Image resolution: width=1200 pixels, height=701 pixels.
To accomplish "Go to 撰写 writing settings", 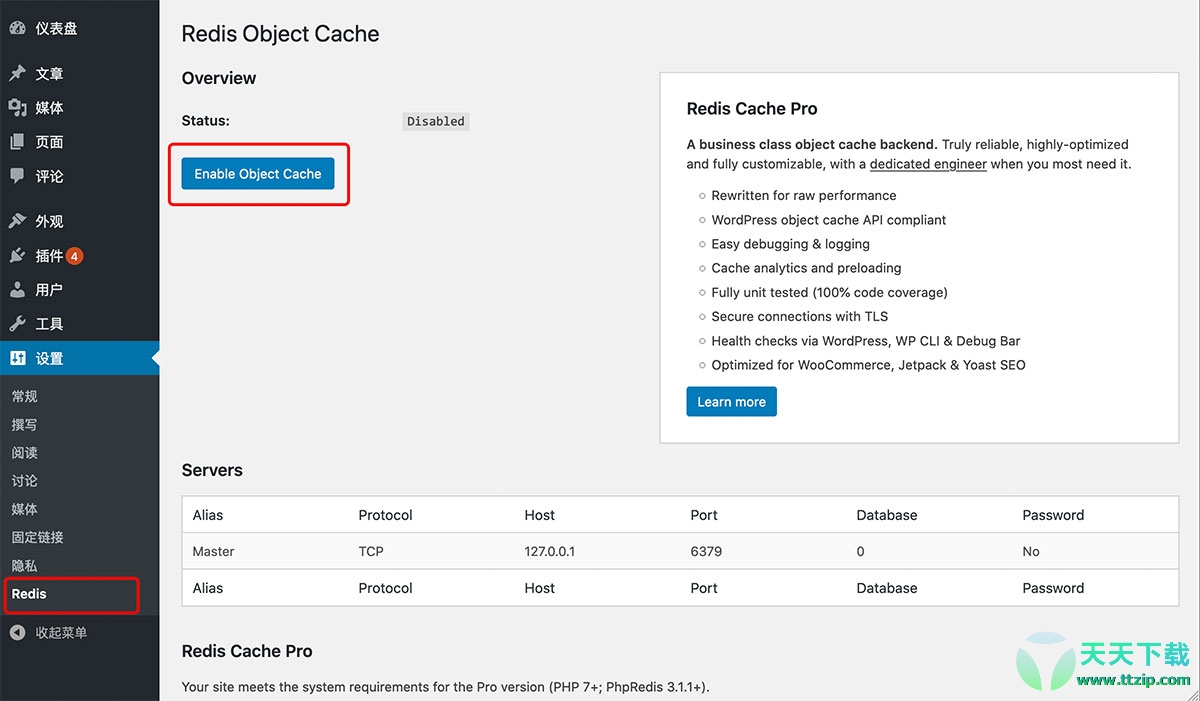I will [x=25, y=425].
